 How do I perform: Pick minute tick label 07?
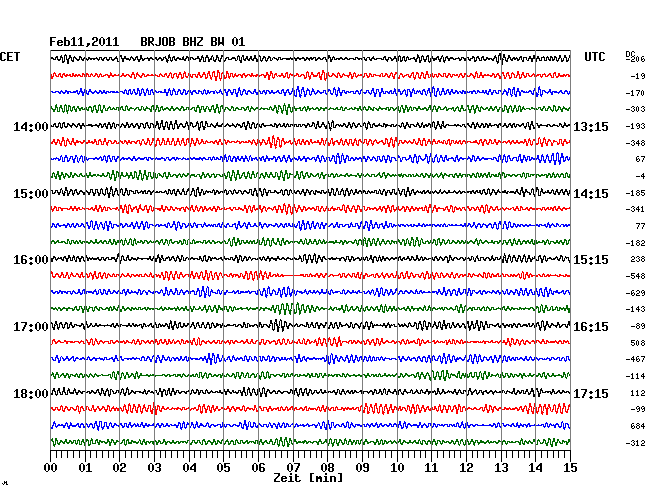click(x=293, y=468)
